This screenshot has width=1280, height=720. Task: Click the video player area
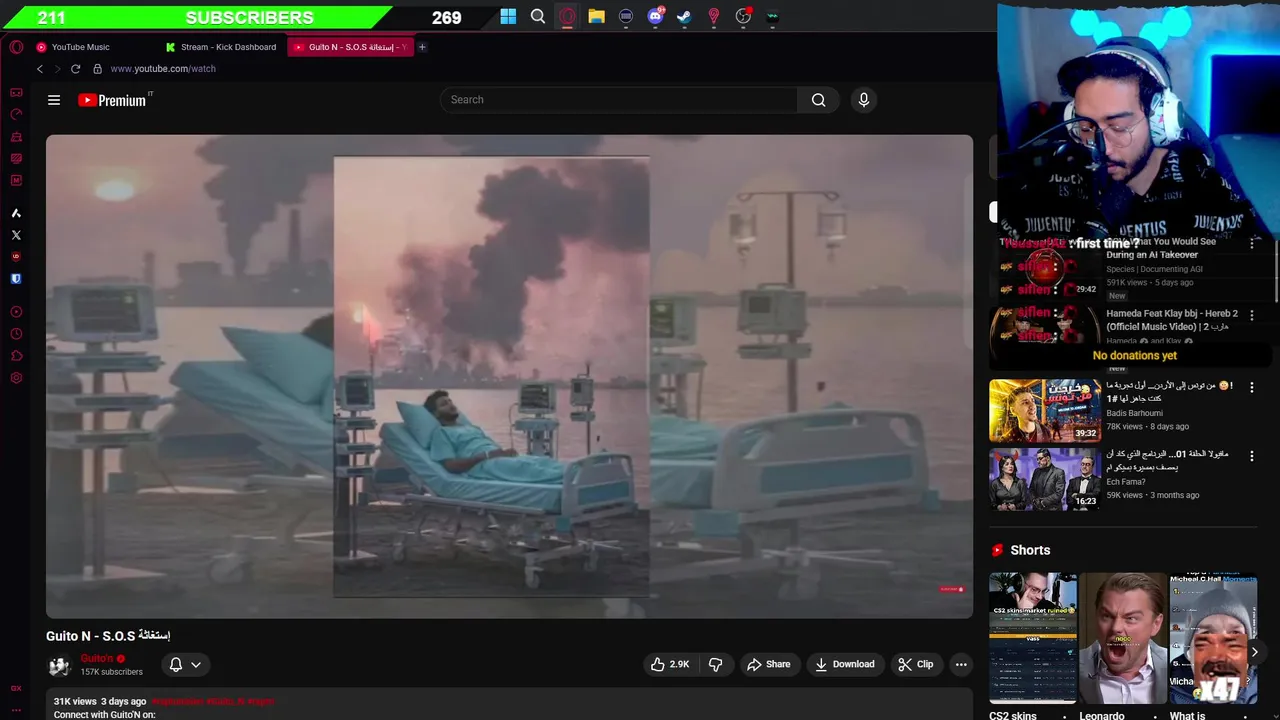(509, 376)
